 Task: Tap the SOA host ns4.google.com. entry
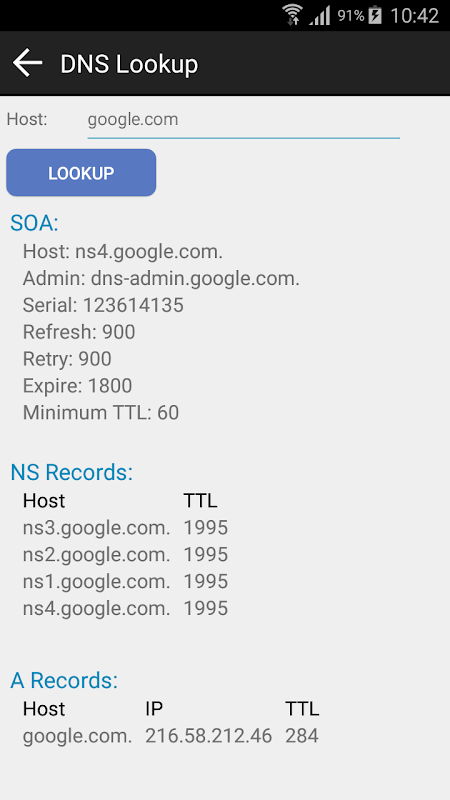point(123,252)
